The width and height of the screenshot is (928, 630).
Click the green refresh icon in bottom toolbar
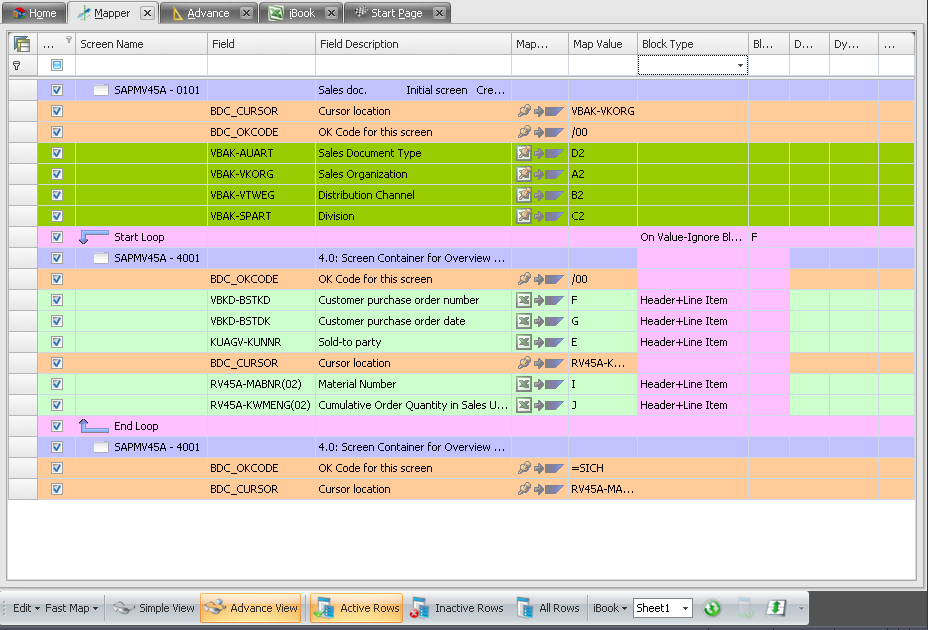[x=711, y=608]
